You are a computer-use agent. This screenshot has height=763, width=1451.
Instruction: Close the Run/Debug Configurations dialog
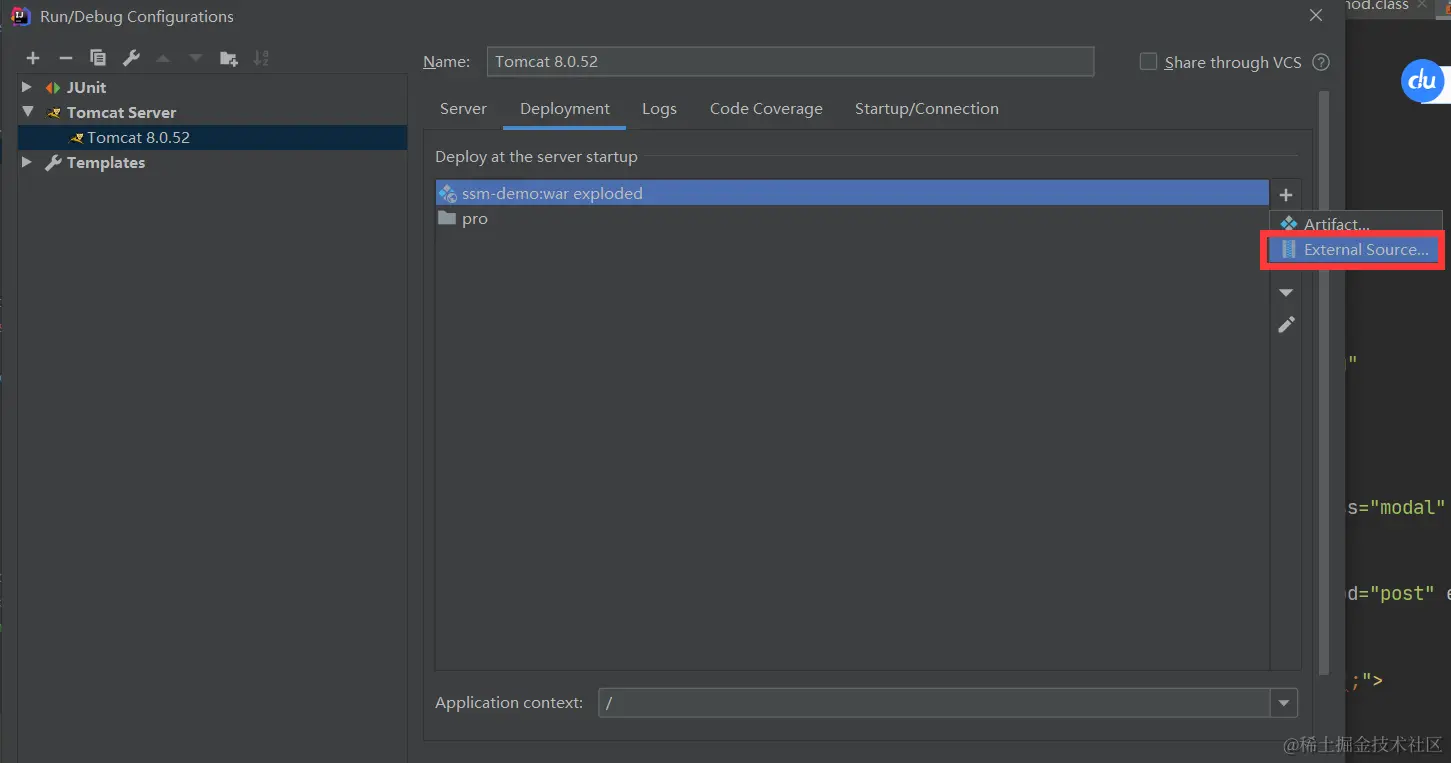tap(1316, 15)
